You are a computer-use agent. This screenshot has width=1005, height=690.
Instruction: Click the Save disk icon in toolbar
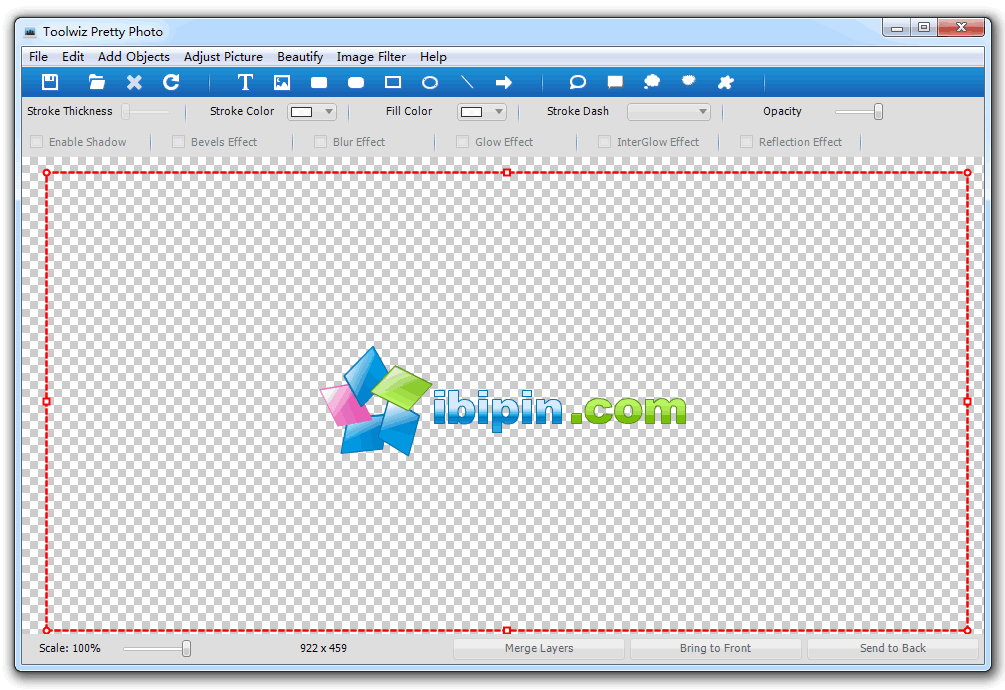click(x=50, y=82)
